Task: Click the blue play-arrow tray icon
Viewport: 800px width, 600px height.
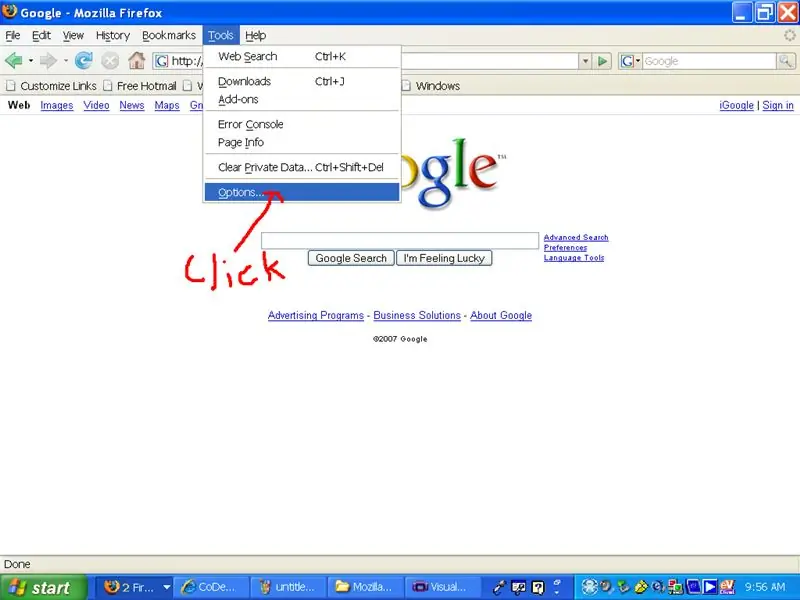Action: pyautogui.click(x=710, y=587)
